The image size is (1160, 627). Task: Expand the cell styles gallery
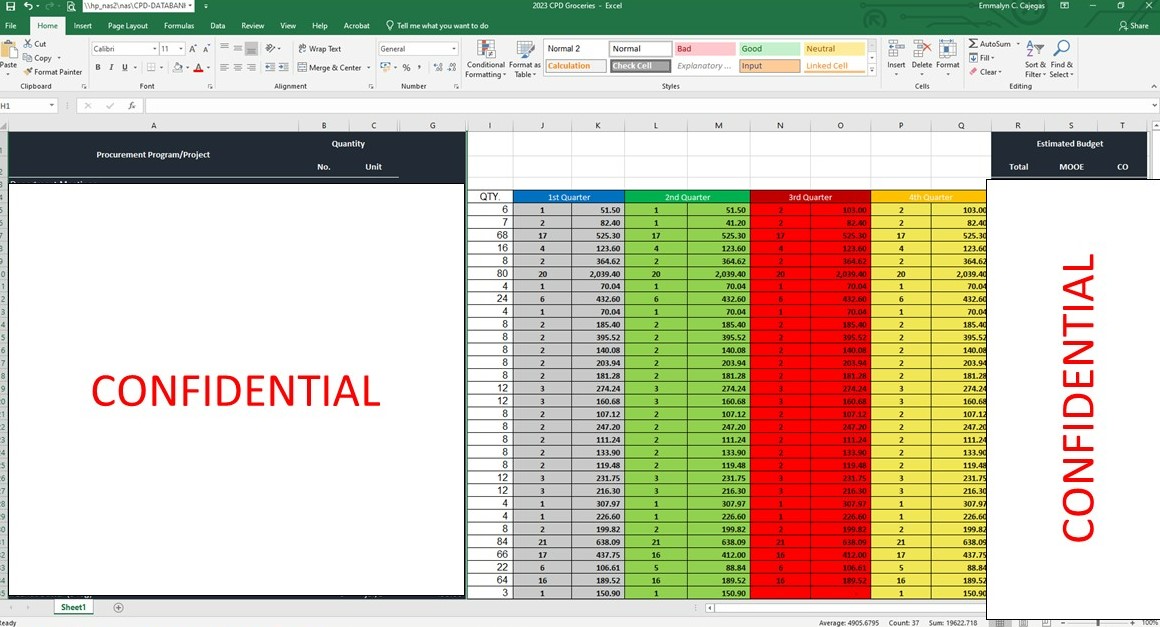pyautogui.click(x=872, y=70)
